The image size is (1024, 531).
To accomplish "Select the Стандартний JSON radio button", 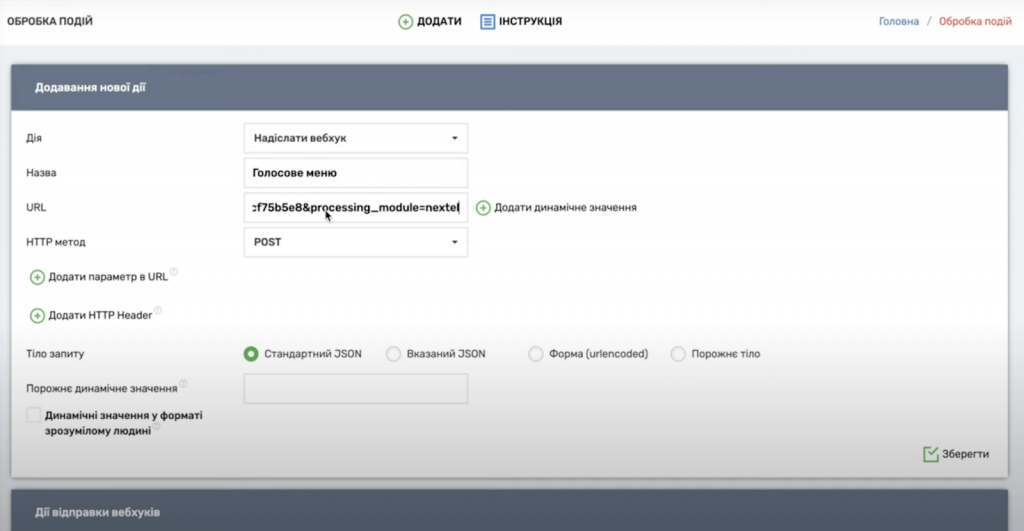I will tap(251, 354).
